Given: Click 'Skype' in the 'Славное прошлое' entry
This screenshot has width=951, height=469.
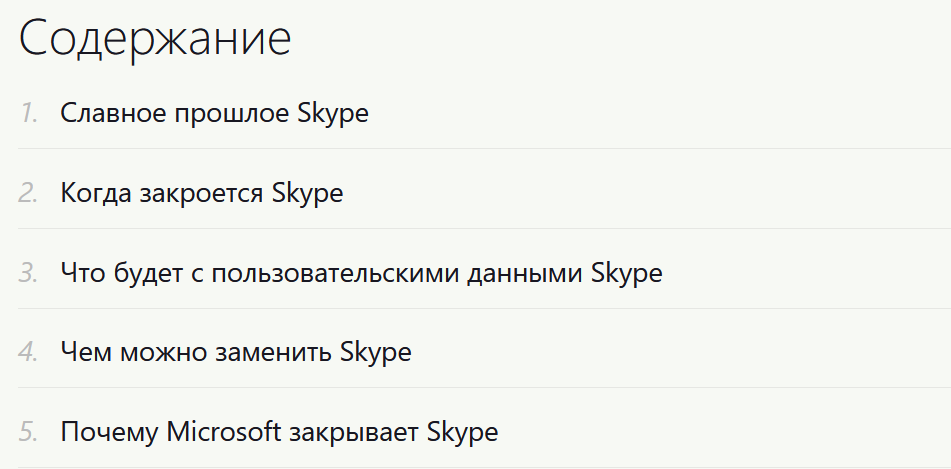Looking at the screenshot, I should coord(333,114).
